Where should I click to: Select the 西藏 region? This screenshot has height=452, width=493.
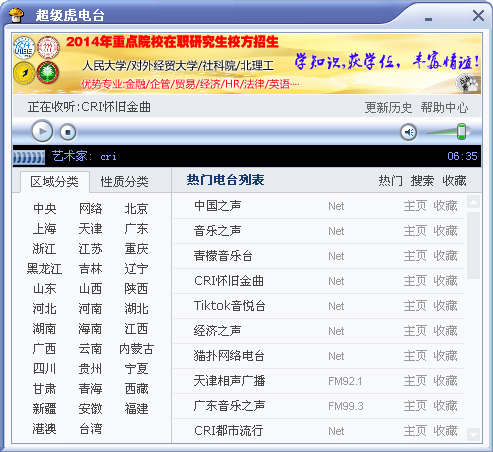click(136, 389)
